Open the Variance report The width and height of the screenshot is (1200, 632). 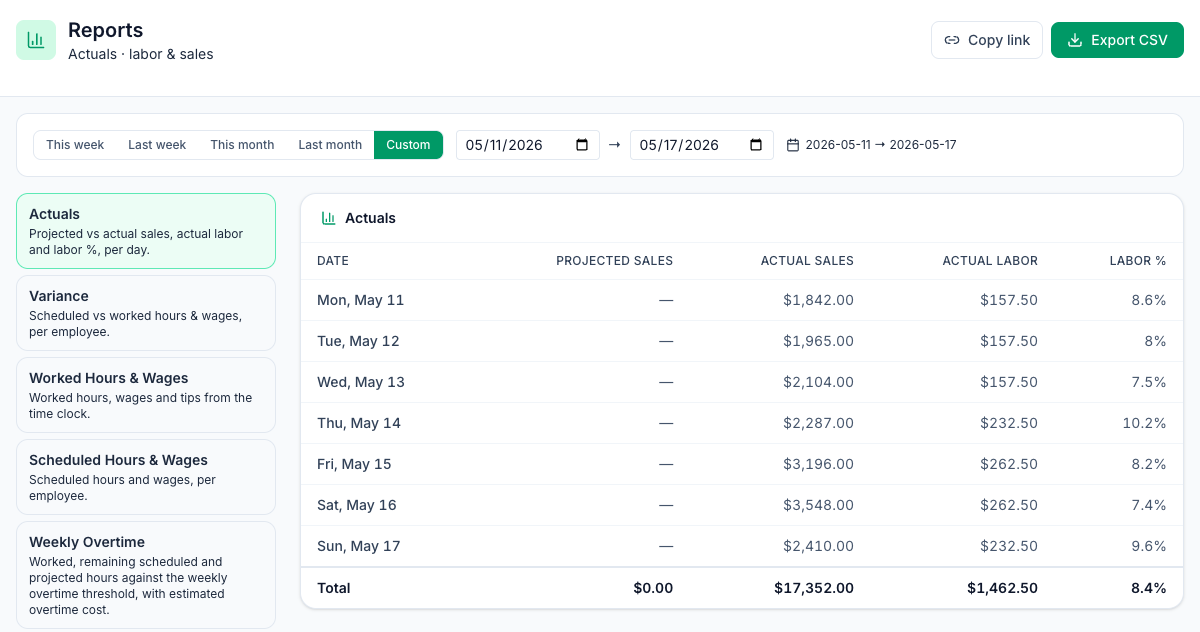[x=146, y=313]
